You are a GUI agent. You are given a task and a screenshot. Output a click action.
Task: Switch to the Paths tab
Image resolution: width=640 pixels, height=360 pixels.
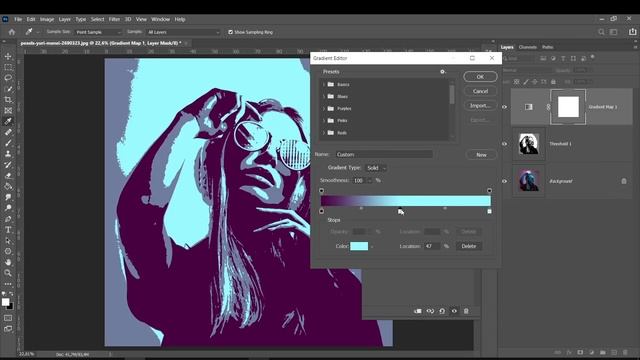pos(547,47)
